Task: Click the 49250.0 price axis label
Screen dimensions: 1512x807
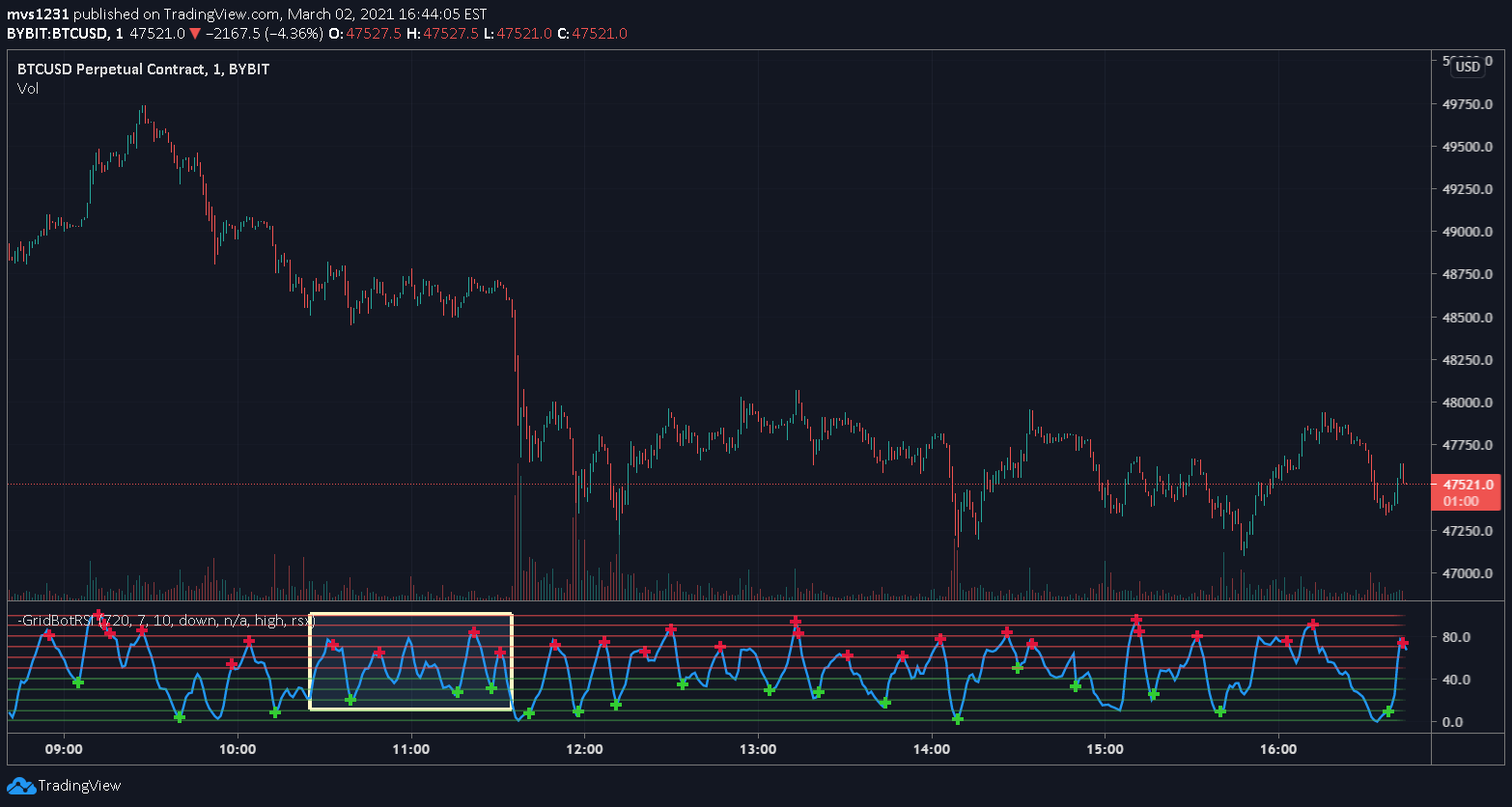Action: 1468,190
